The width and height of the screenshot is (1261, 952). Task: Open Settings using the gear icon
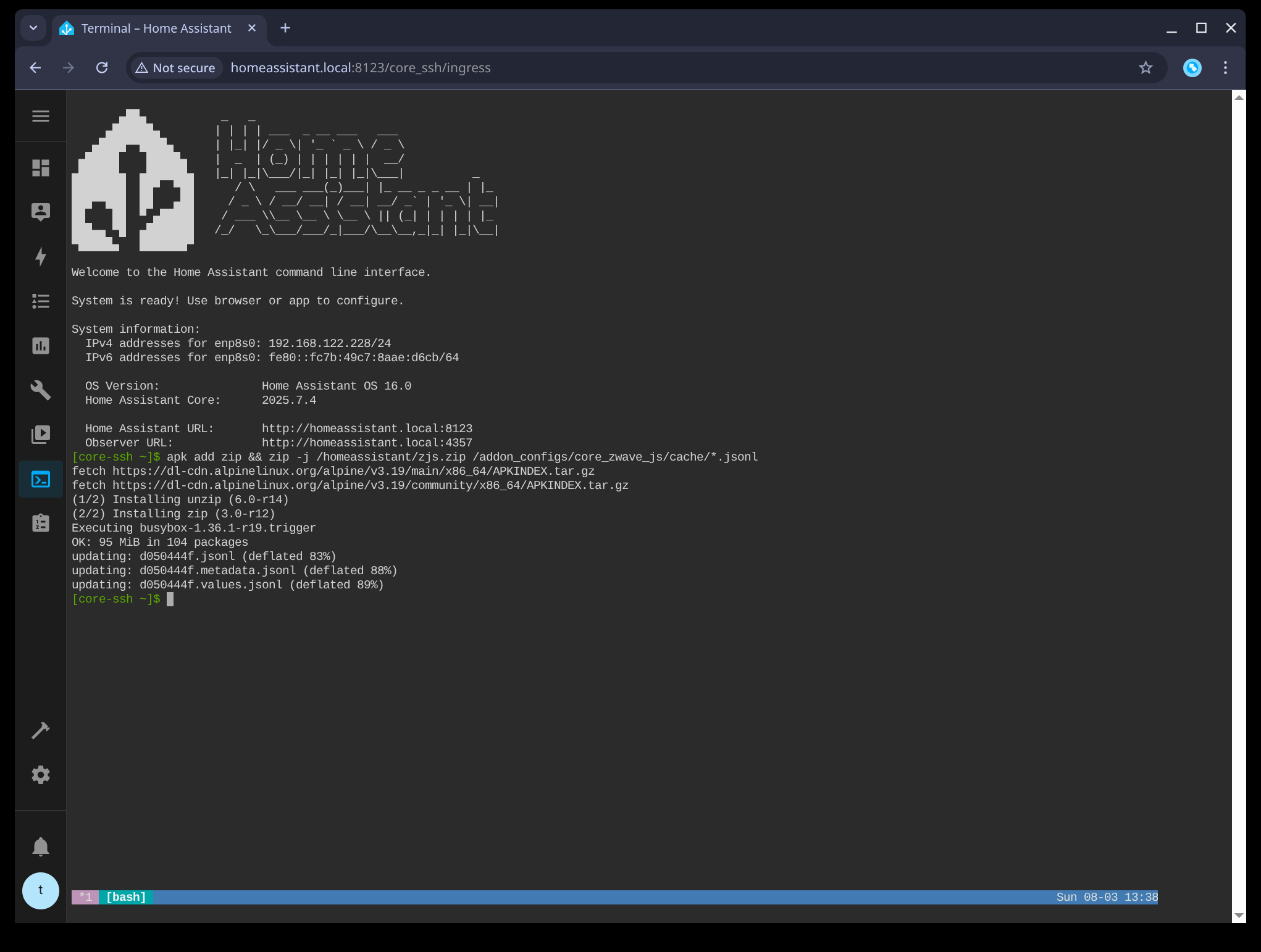(41, 775)
